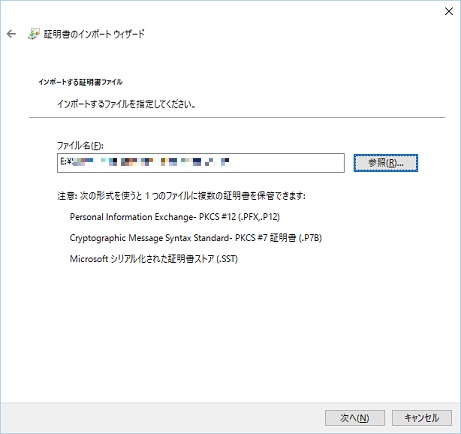
Task: Click the ファイル名(F): label
Action: coord(80,146)
